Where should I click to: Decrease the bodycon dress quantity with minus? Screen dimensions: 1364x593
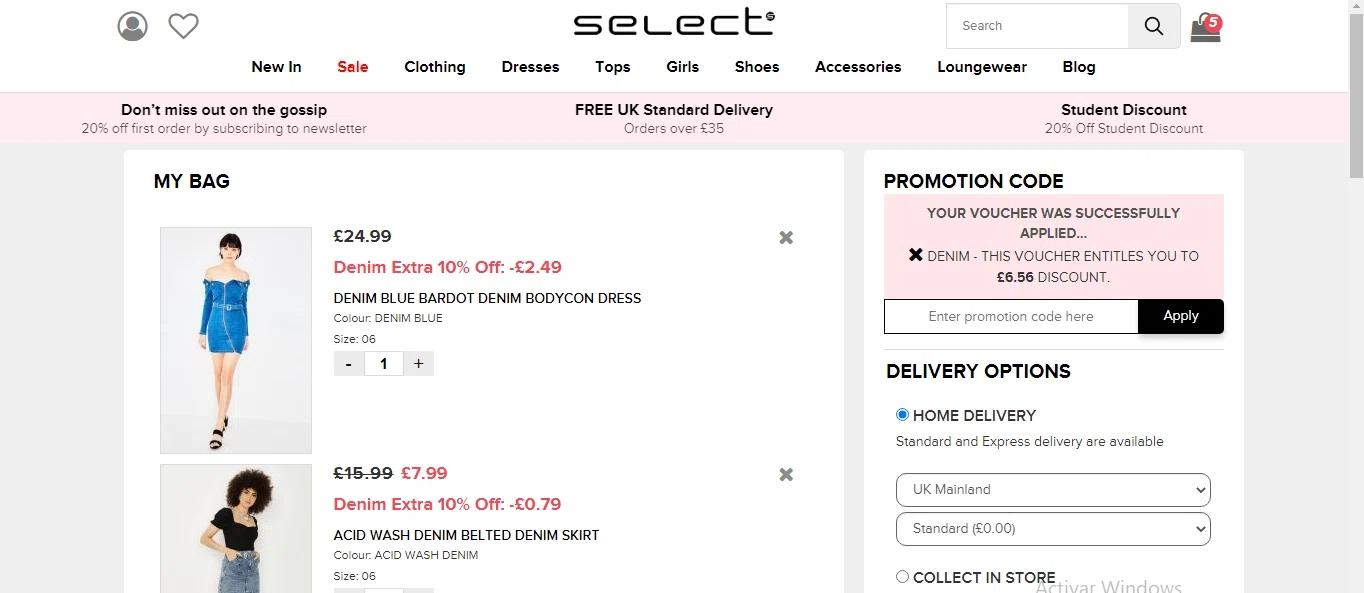348,364
